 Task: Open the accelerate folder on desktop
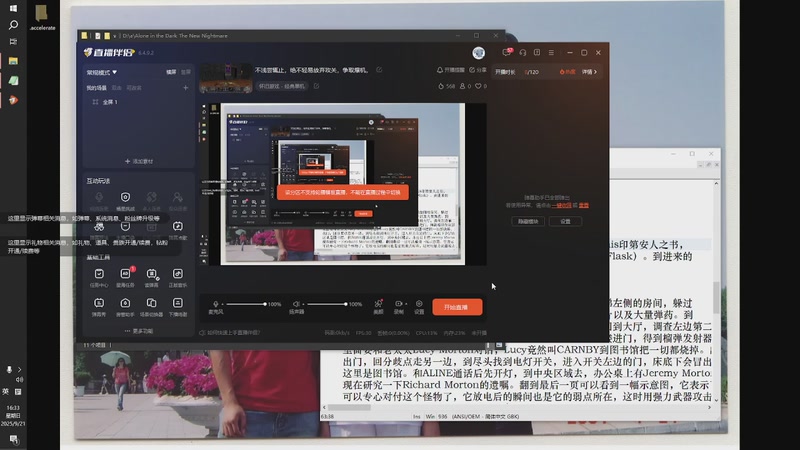tap(42, 17)
